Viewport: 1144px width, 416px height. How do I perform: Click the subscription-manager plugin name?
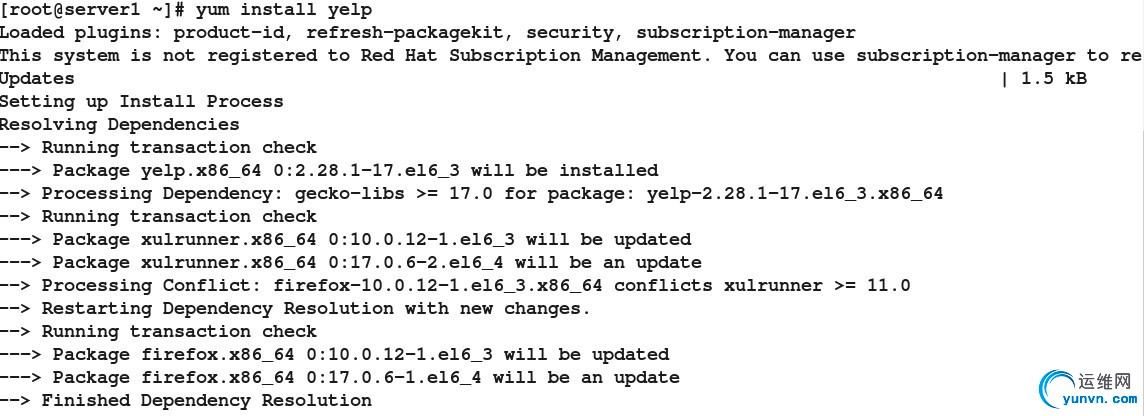[x=746, y=33]
